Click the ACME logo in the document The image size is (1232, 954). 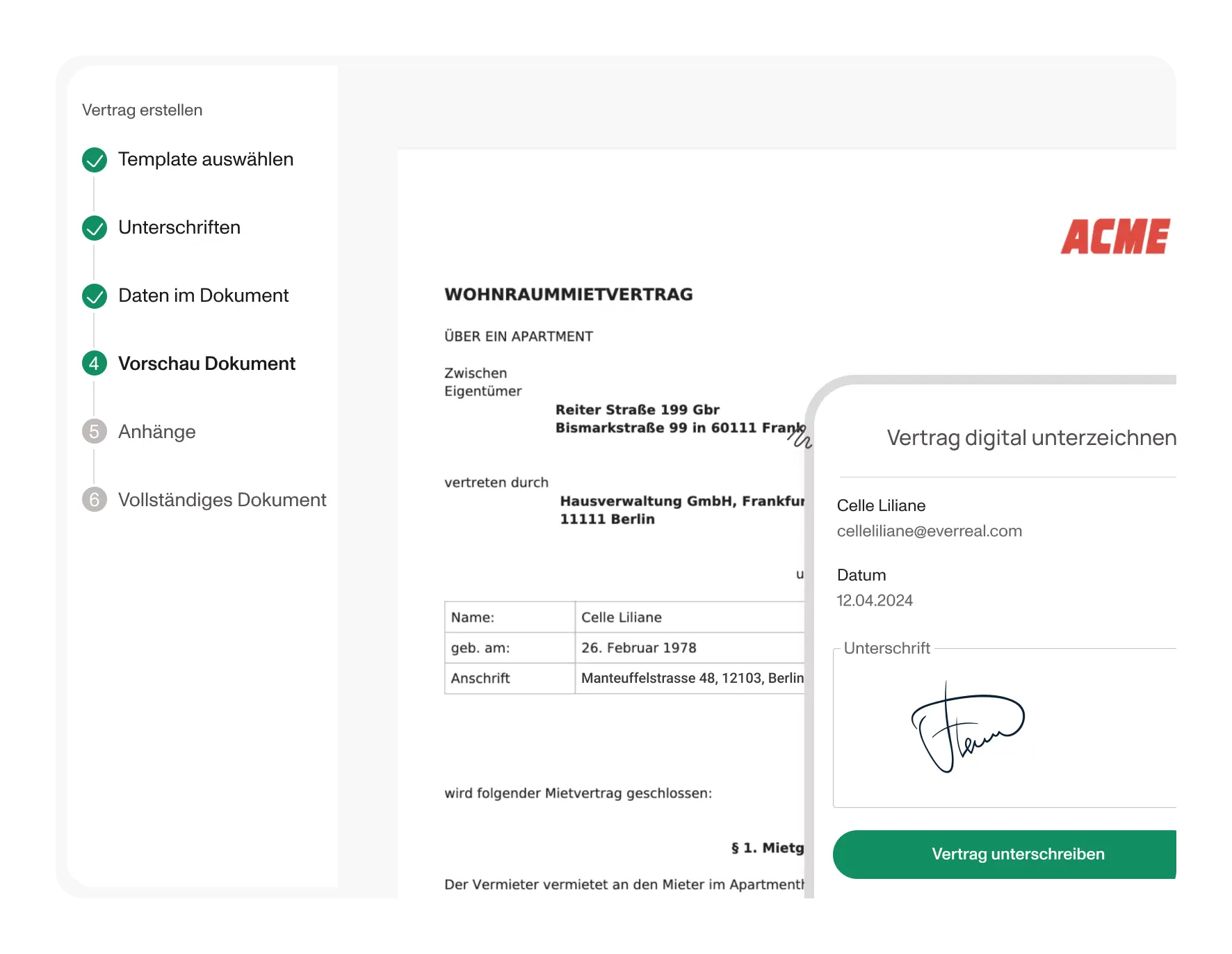pos(1116,236)
